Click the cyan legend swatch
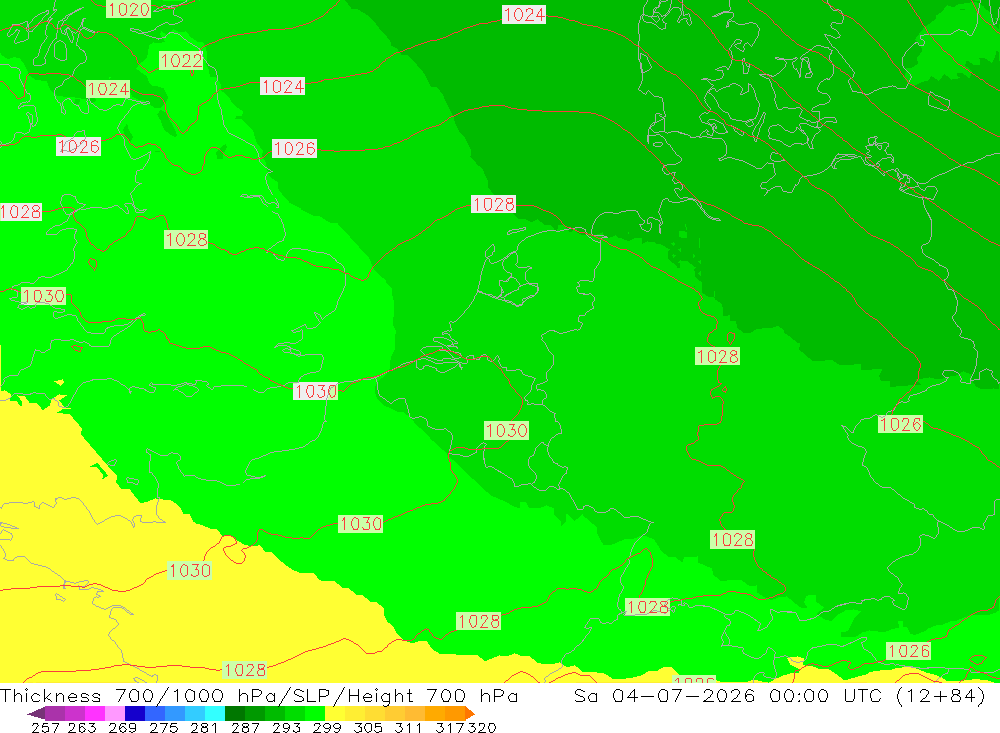1000x733 pixels. point(215,713)
